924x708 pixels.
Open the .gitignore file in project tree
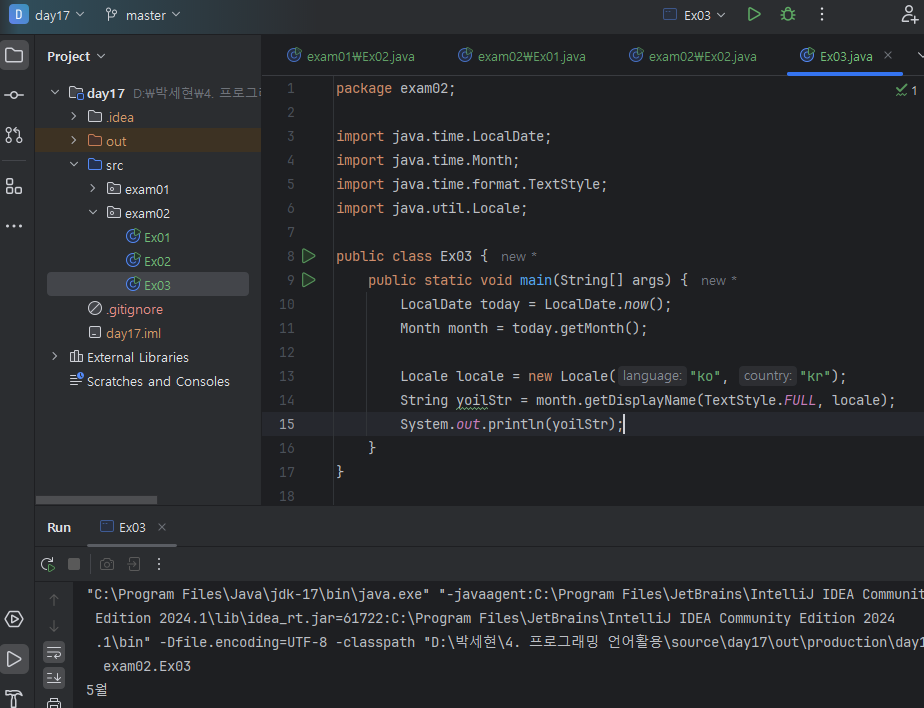coord(134,309)
